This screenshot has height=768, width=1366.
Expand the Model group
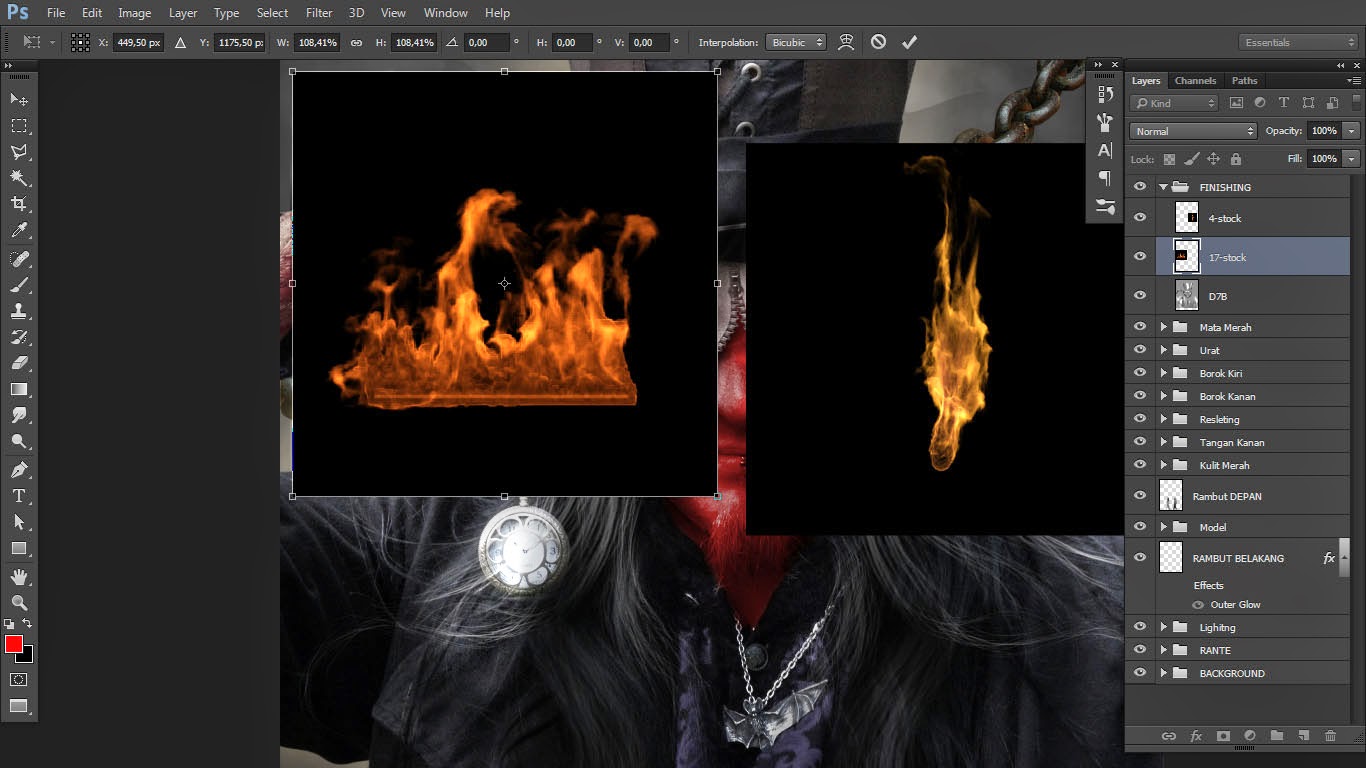pyautogui.click(x=1163, y=527)
